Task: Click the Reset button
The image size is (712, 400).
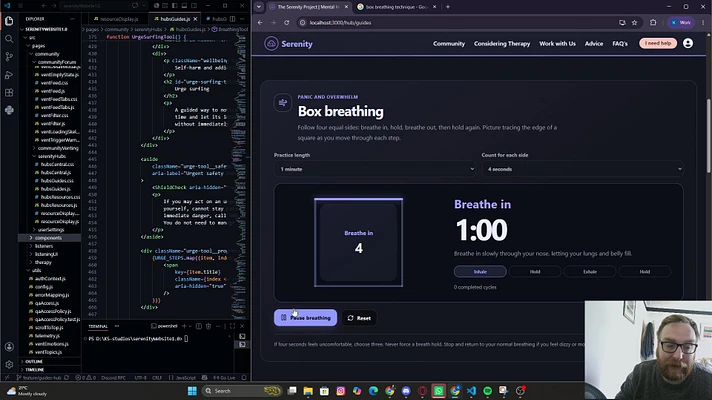Action: pos(359,318)
